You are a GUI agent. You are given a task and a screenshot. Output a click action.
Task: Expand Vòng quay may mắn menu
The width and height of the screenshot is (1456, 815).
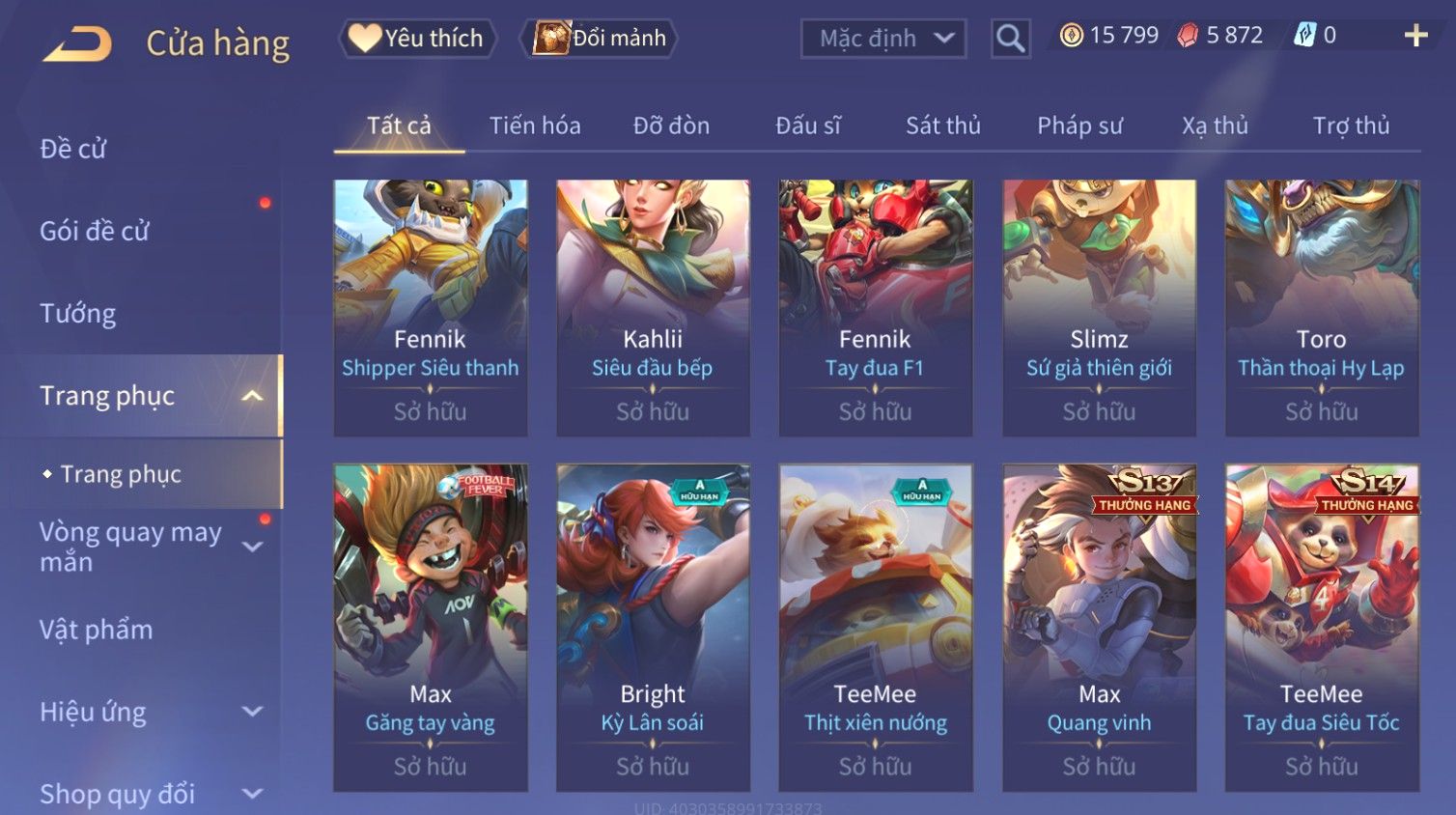[x=252, y=547]
